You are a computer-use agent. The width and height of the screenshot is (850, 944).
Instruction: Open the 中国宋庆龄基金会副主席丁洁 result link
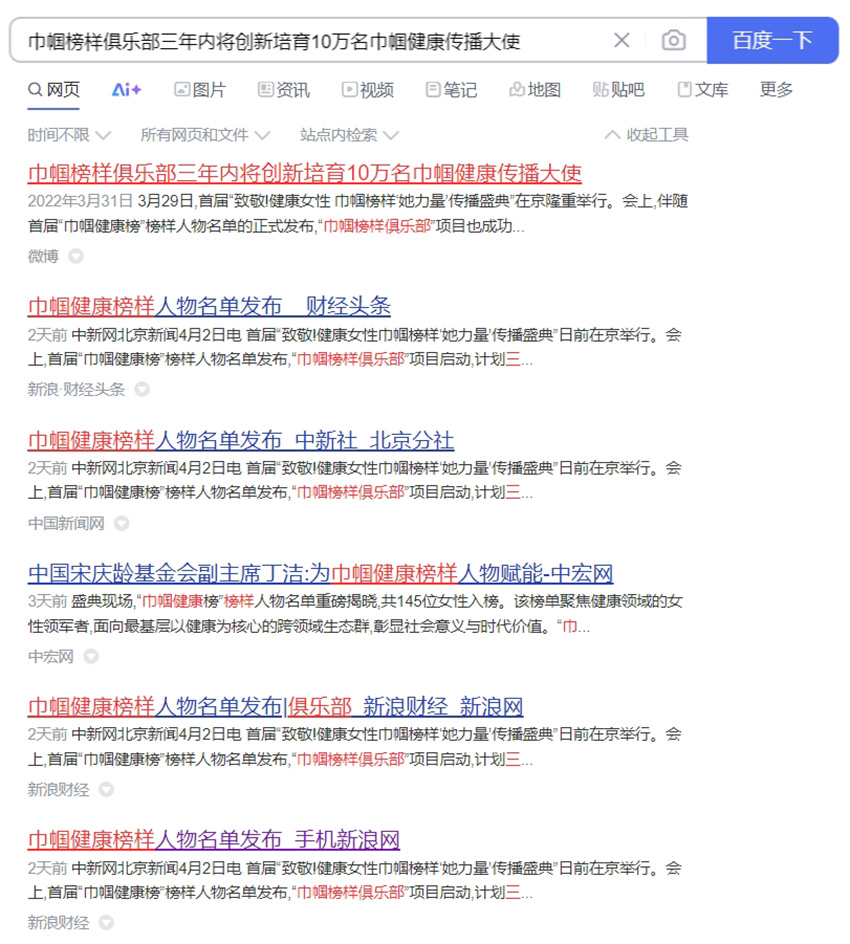(320, 573)
